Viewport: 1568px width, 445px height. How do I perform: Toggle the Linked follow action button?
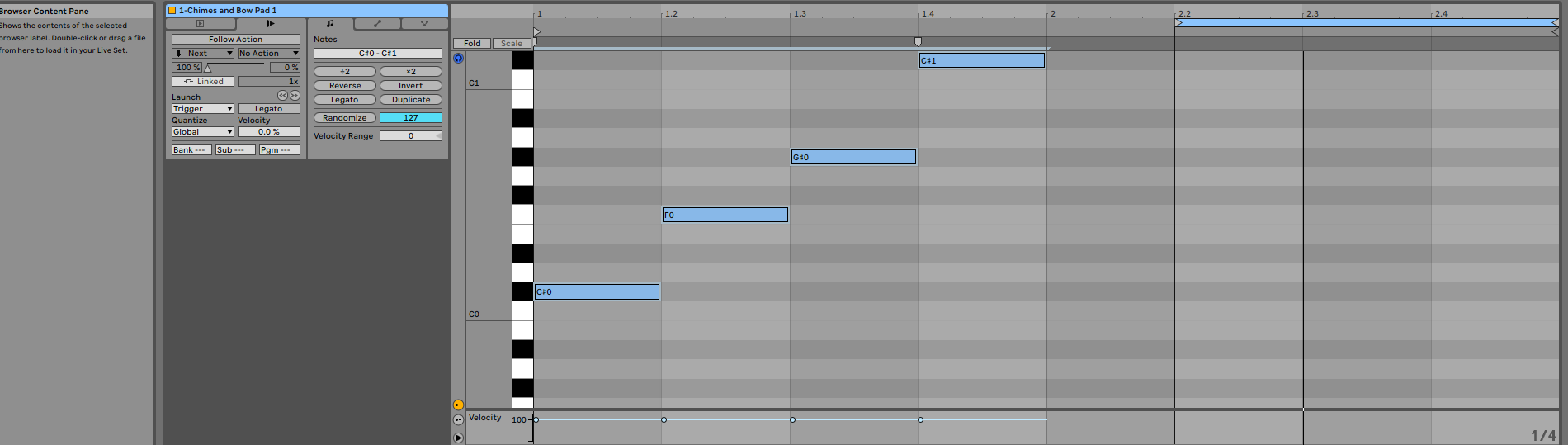tap(203, 82)
